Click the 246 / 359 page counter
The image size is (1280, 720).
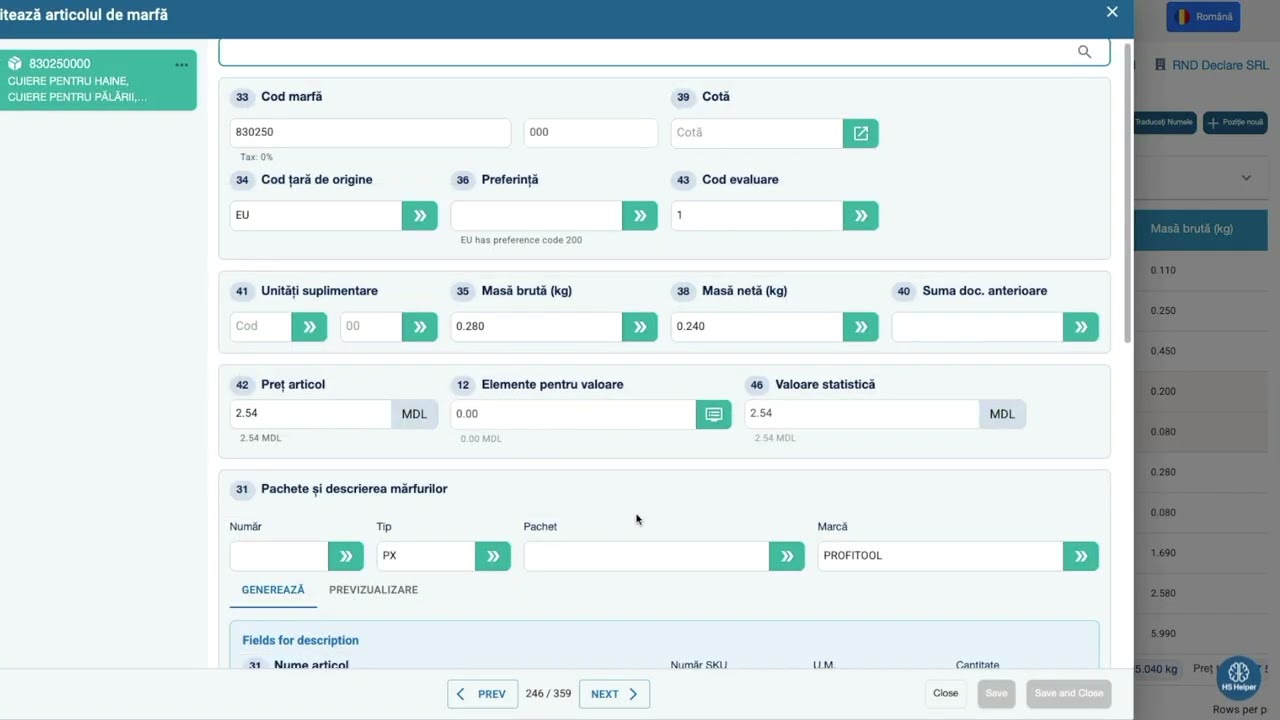[x=548, y=694]
